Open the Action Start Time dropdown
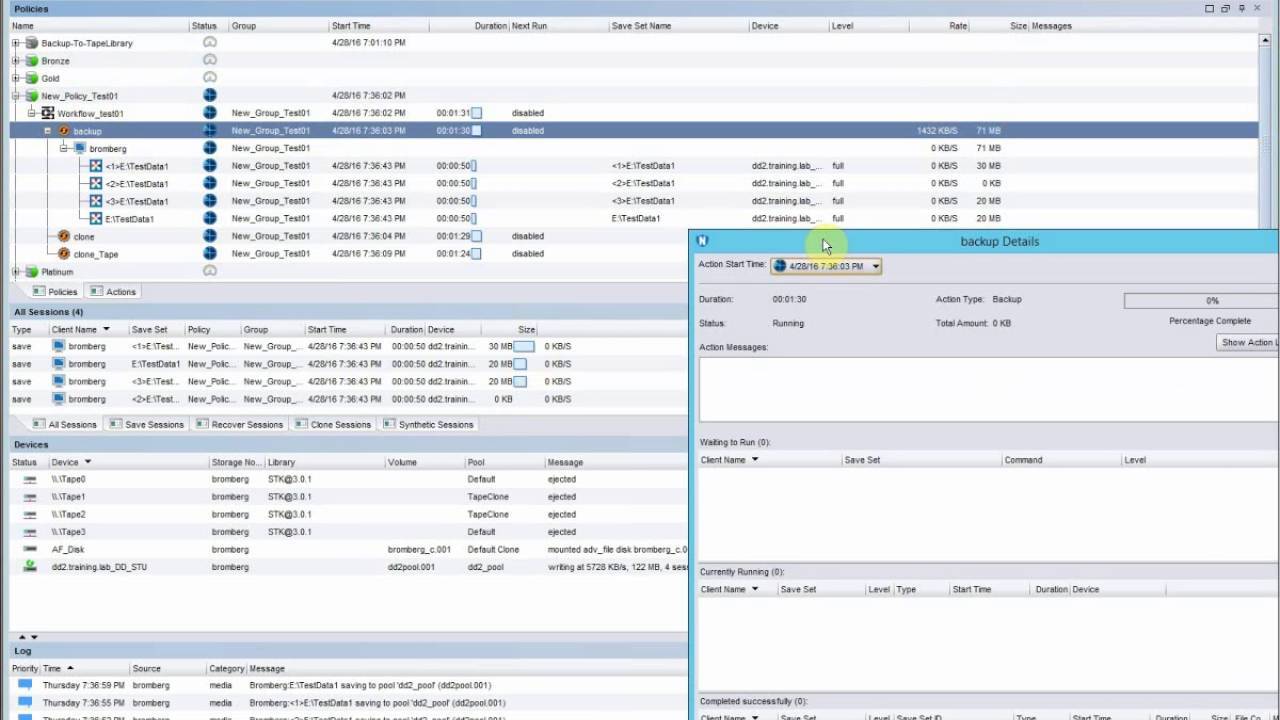The height and width of the screenshot is (720, 1280). click(875, 266)
